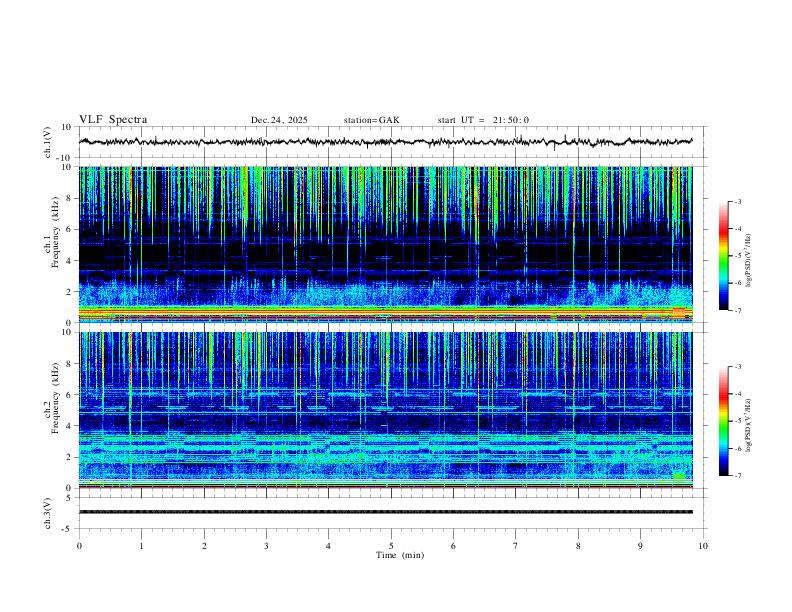This screenshot has height=612, width=792.
Task: Click the time axis tick label "6"
Action: (x=453, y=546)
